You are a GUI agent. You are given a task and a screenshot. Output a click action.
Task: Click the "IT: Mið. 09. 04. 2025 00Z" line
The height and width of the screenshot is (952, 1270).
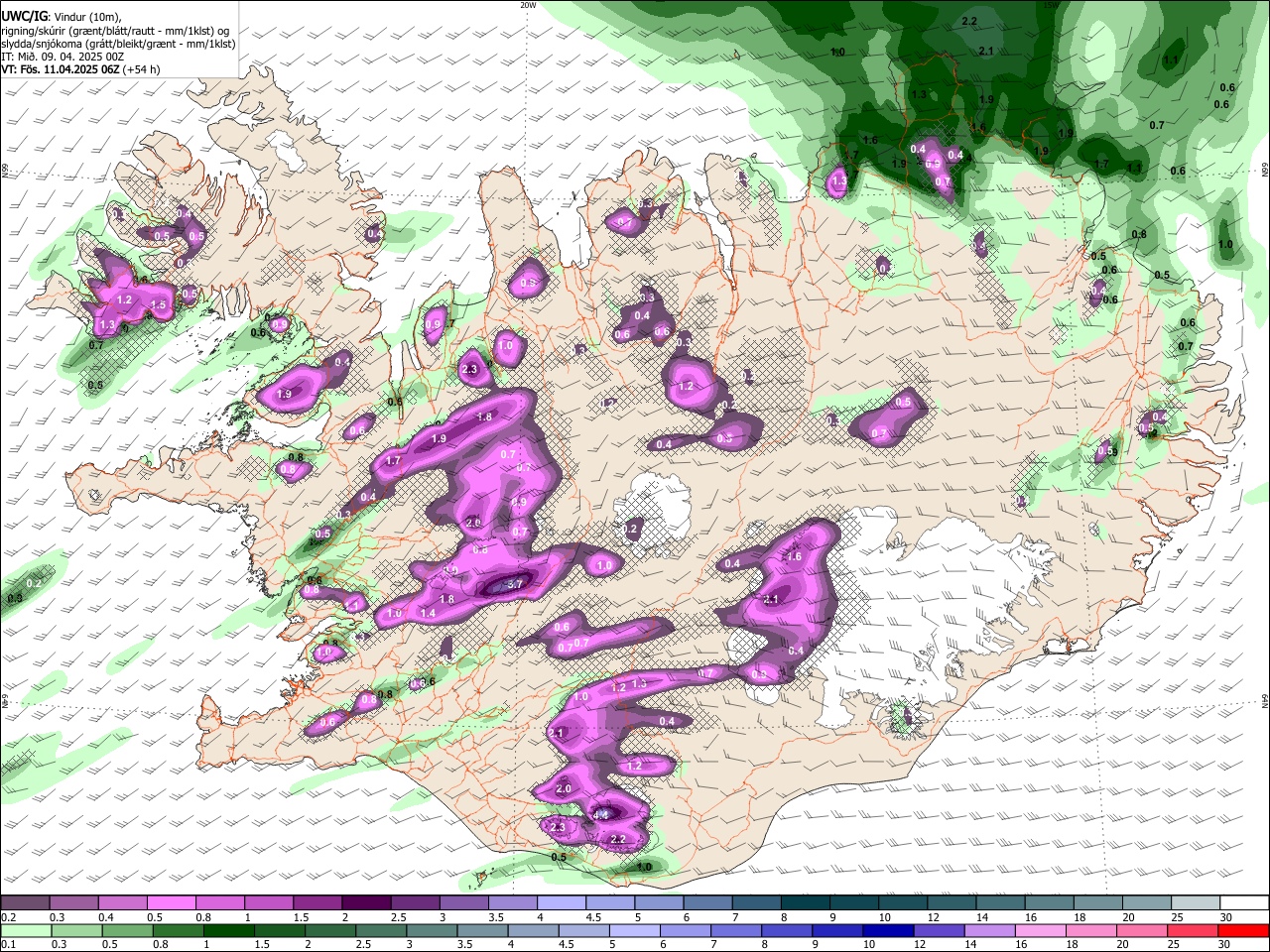[x=63, y=57]
